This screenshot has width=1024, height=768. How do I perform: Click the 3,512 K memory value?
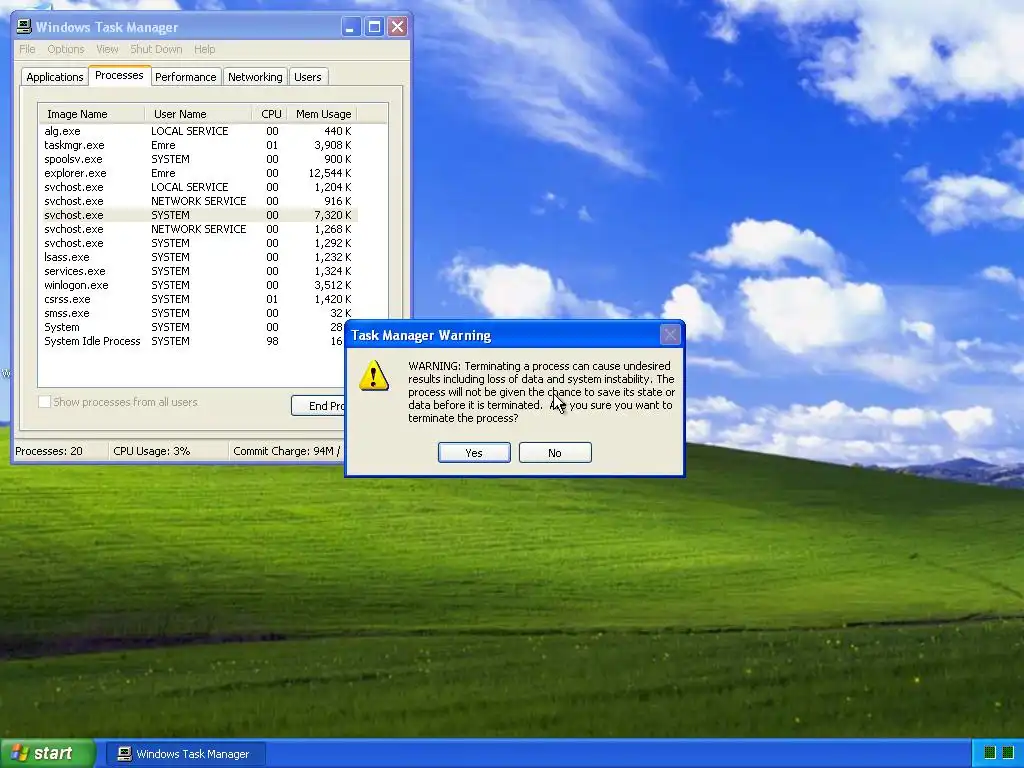tap(332, 285)
